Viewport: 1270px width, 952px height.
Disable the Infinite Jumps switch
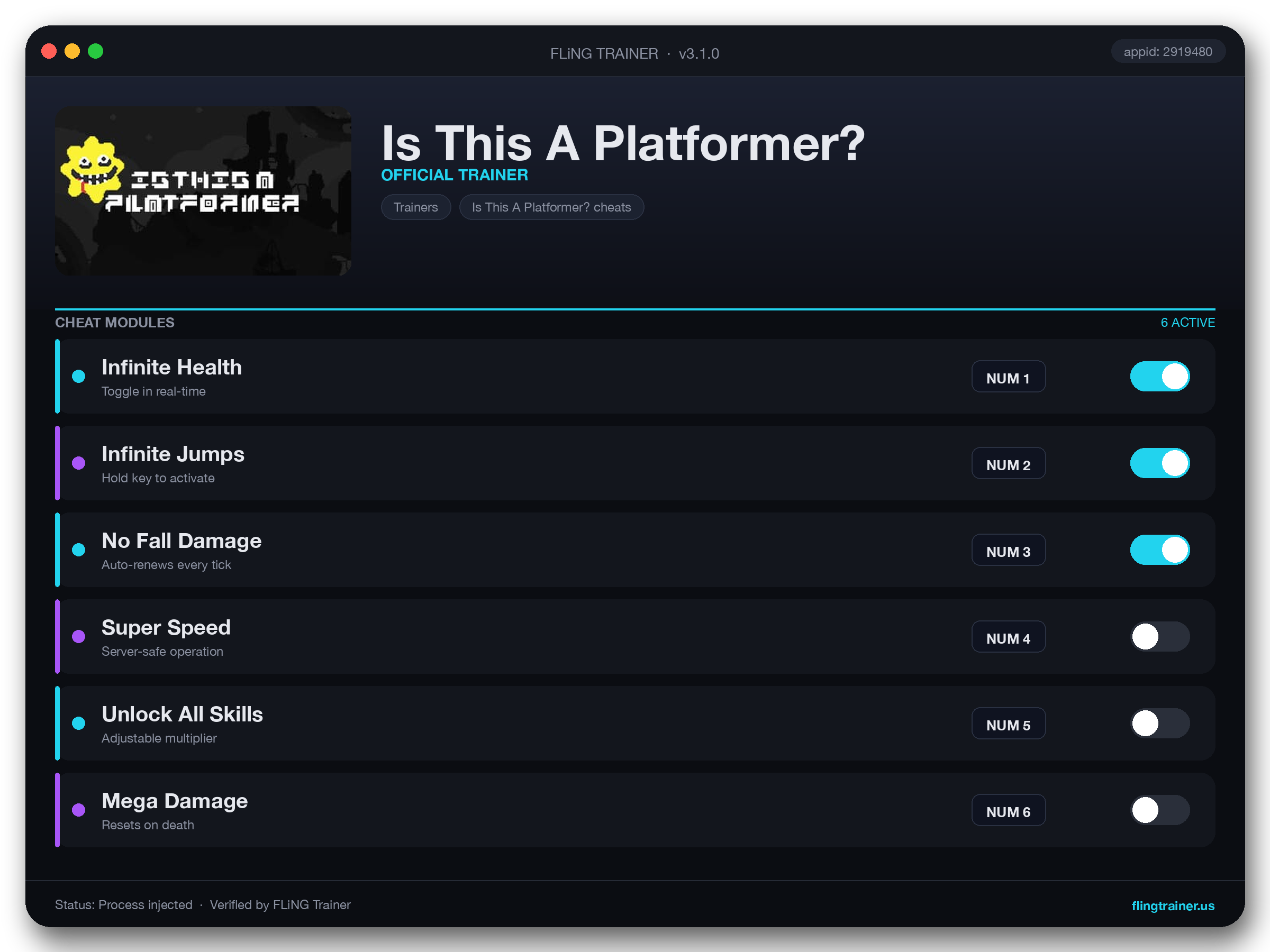(1159, 463)
